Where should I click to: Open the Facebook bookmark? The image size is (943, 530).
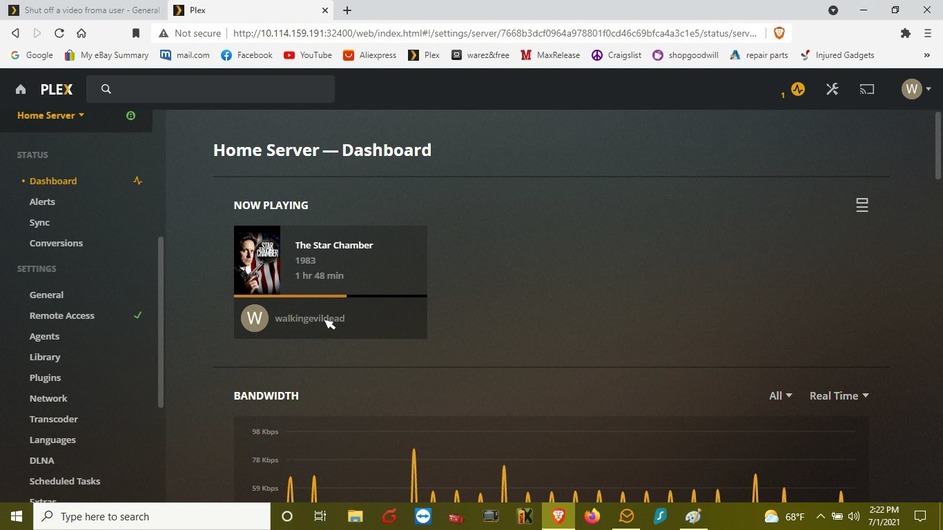[247, 55]
